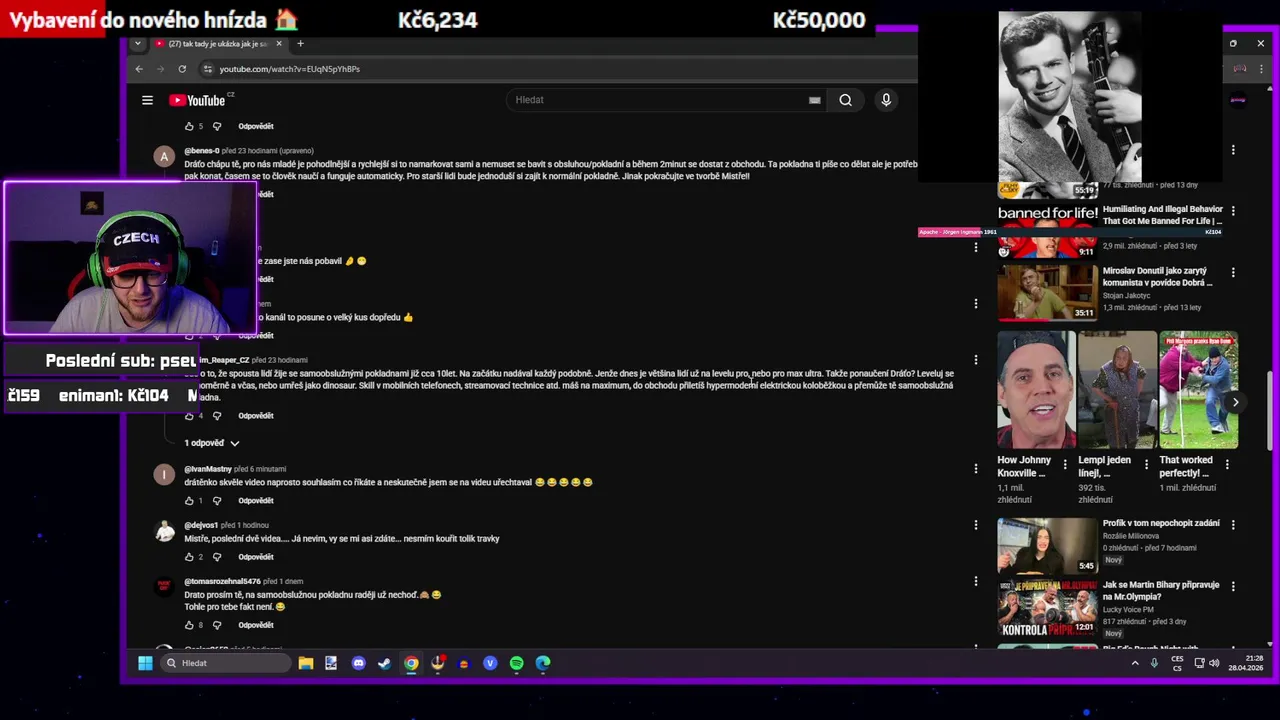Open more options for @IvanMastny's comment
This screenshot has height=720, width=1280.
976,468
